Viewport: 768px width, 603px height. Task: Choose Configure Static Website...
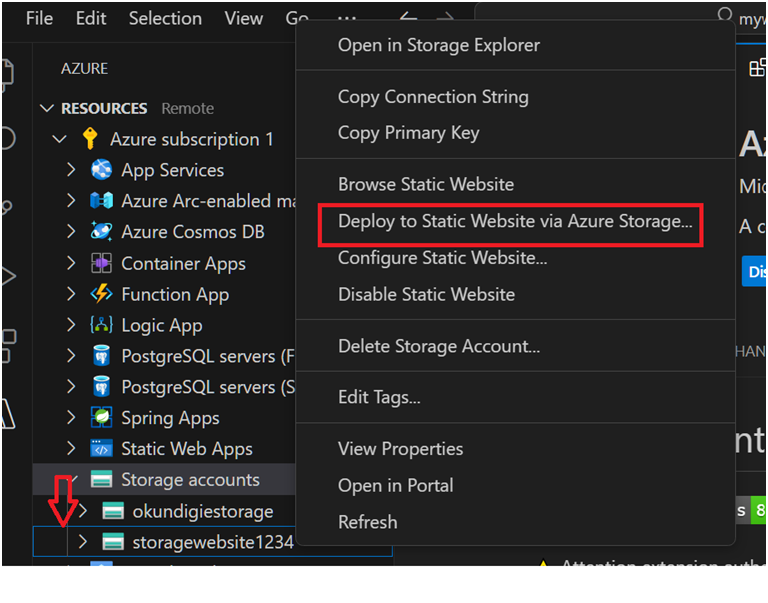515,258
